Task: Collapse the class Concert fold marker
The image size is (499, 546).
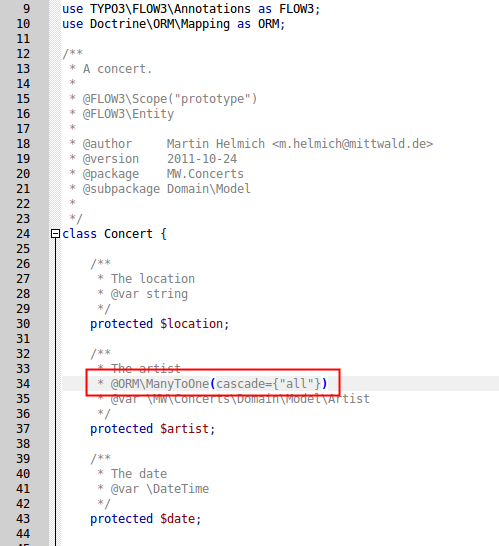Action: click(55, 234)
